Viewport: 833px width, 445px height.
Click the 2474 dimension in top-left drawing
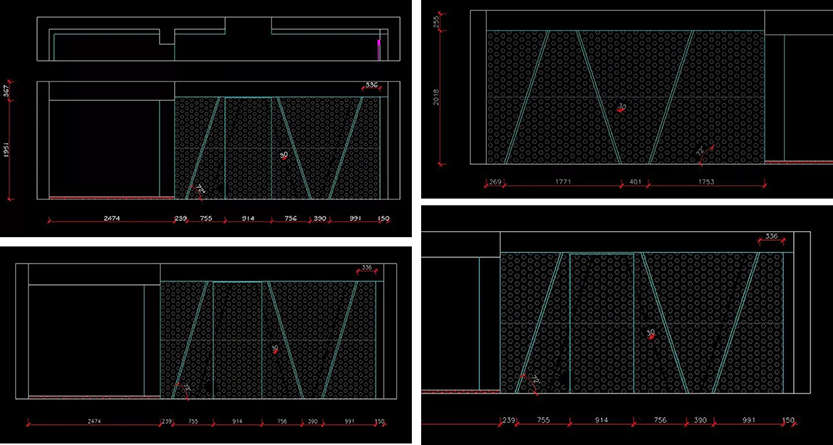(111, 217)
